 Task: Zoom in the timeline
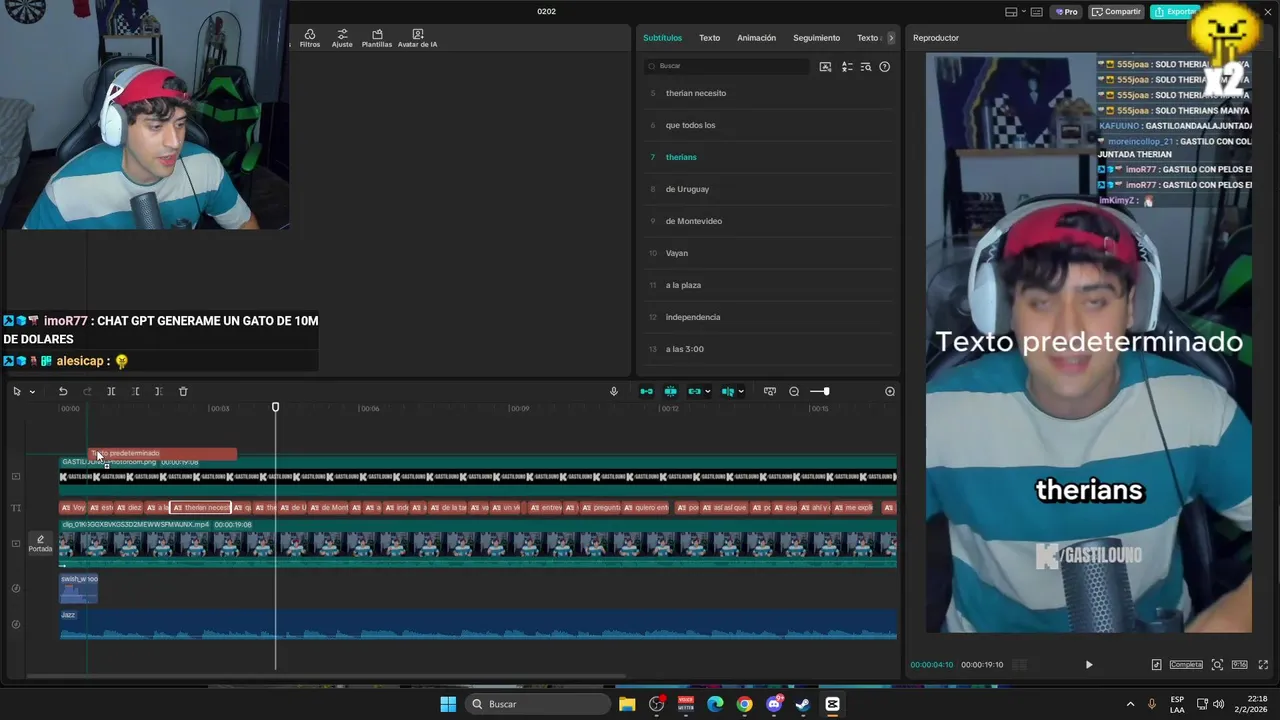coord(890,391)
